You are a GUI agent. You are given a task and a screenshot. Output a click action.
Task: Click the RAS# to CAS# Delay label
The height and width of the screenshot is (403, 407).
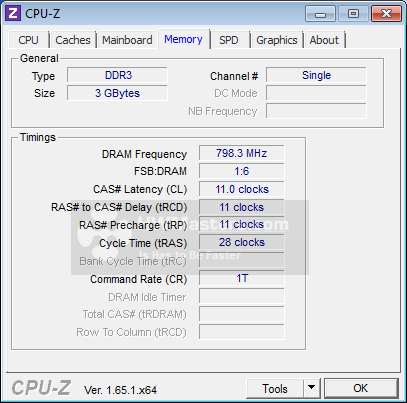click(x=119, y=207)
